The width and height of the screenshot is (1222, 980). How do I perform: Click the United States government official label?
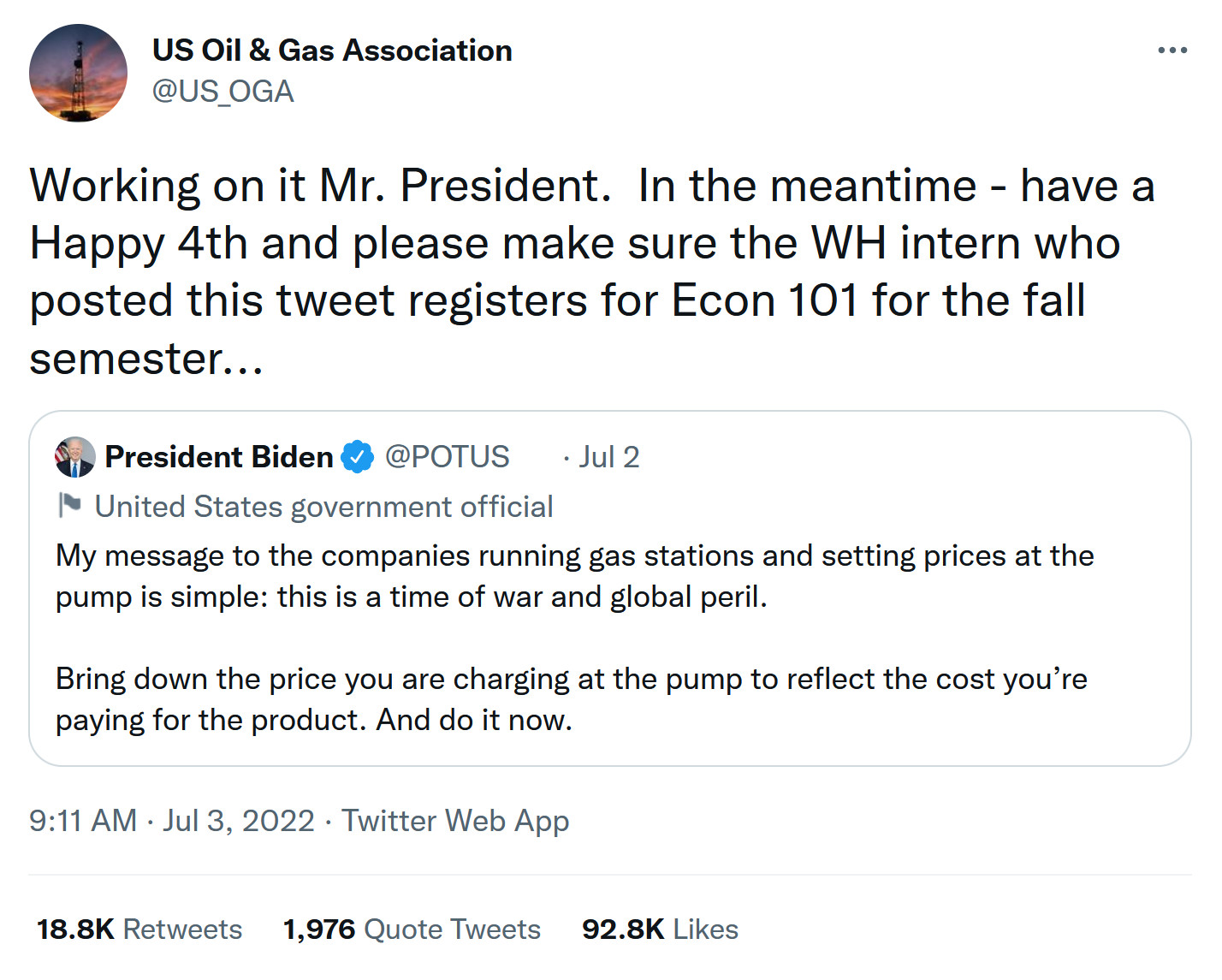pos(323,507)
